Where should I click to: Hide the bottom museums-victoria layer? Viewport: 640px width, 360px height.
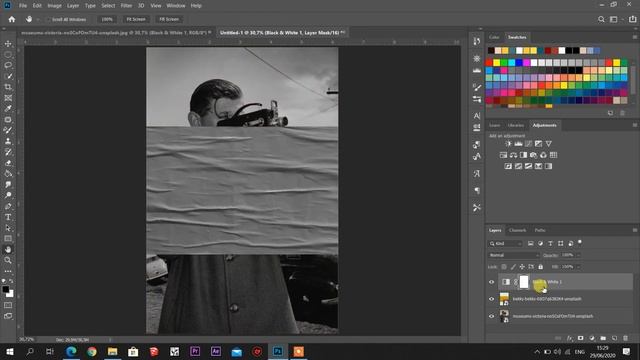click(491, 316)
